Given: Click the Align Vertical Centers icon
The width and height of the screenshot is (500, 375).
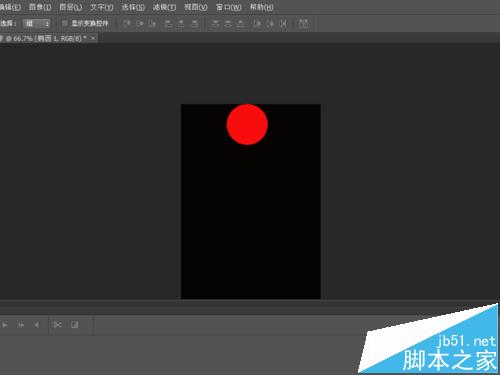Looking at the screenshot, I should coord(140,23).
